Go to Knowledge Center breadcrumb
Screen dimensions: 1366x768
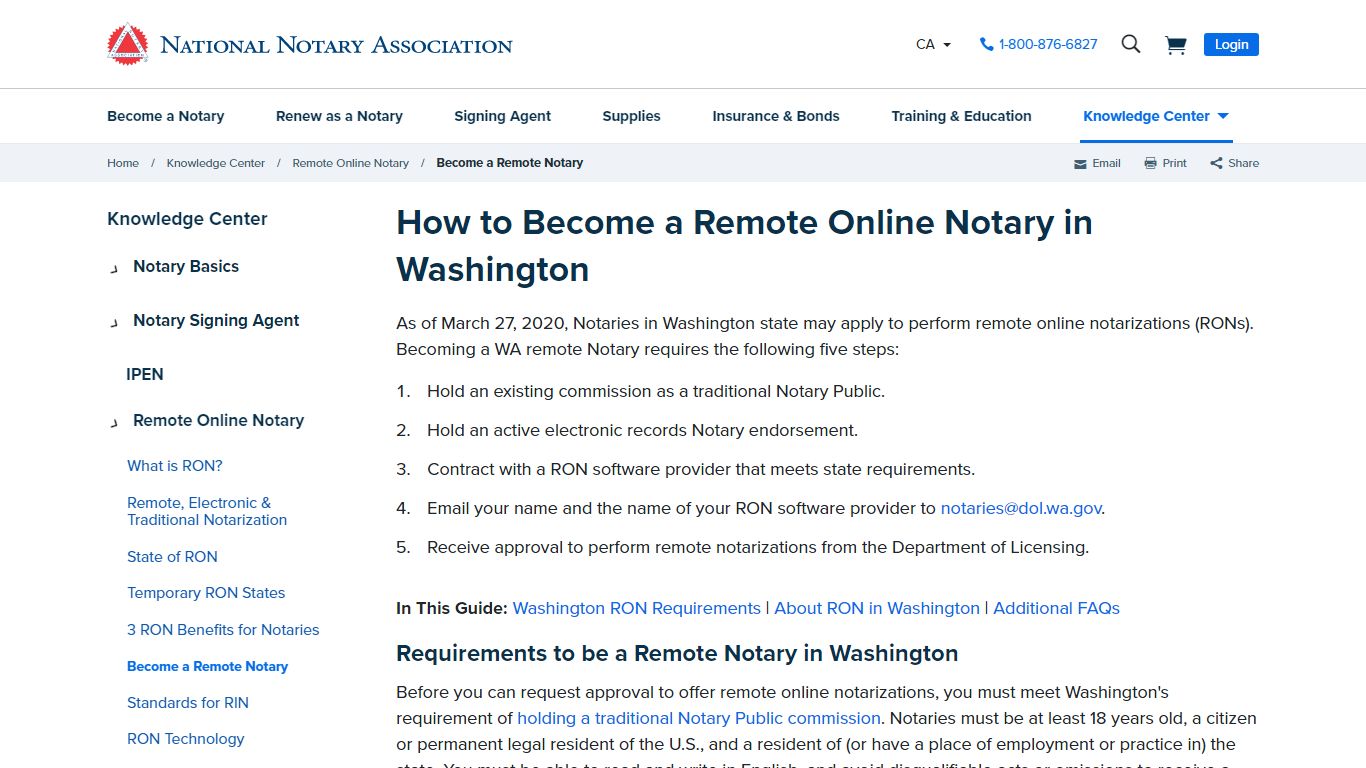click(216, 163)
